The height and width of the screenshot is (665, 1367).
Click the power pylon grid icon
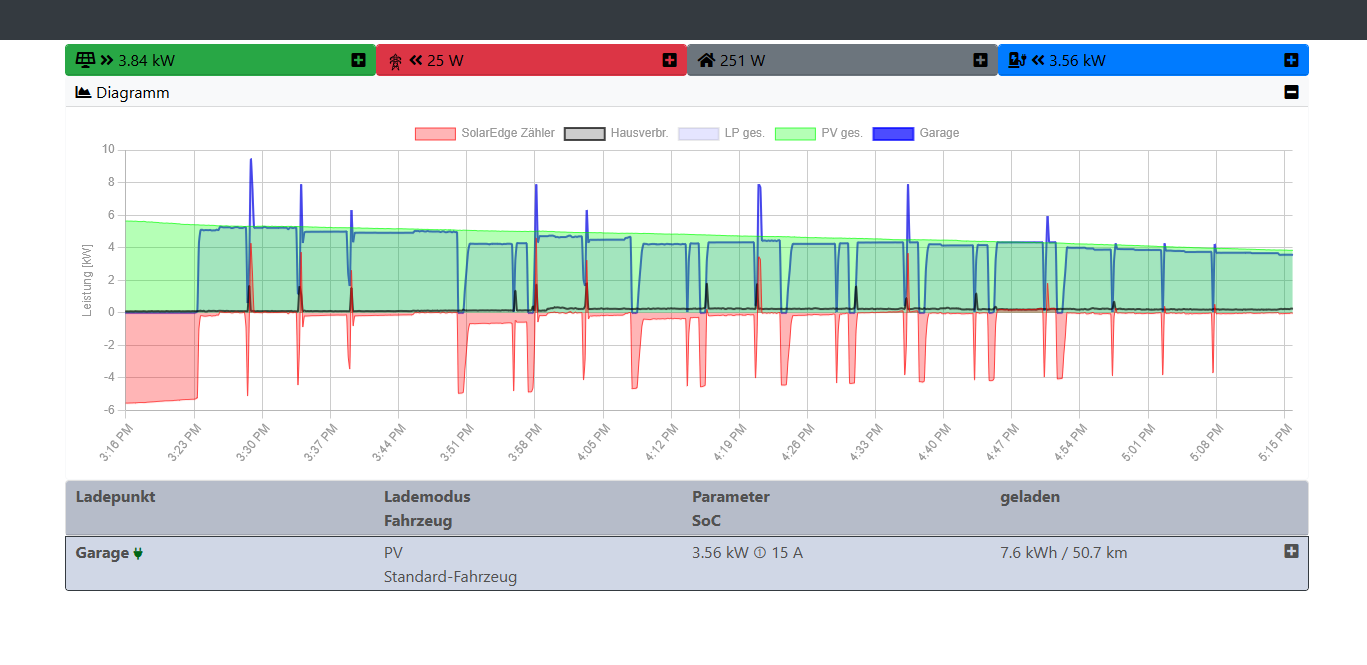click(396, 61)
